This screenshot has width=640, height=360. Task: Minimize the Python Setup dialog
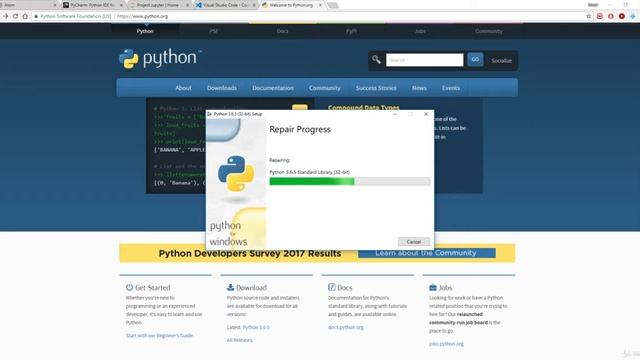395,114
